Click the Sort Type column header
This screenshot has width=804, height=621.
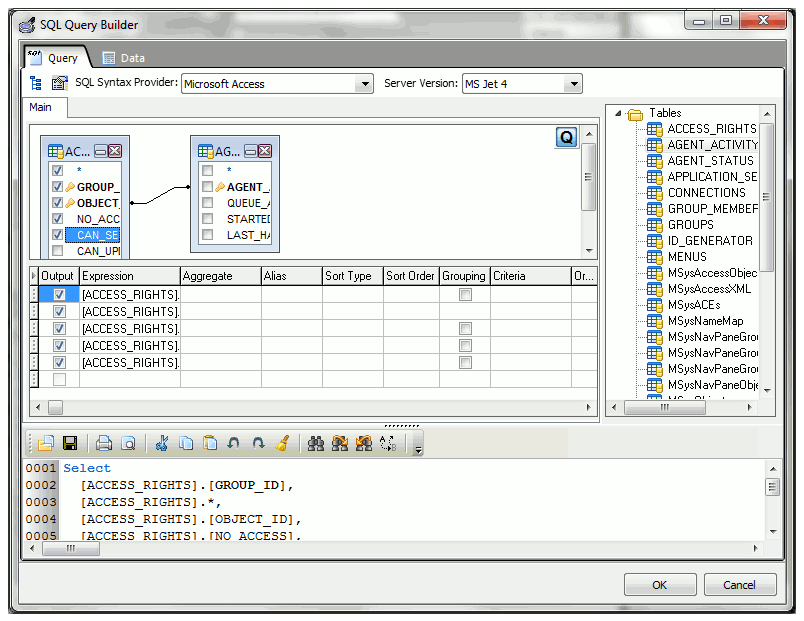[353, 276]
